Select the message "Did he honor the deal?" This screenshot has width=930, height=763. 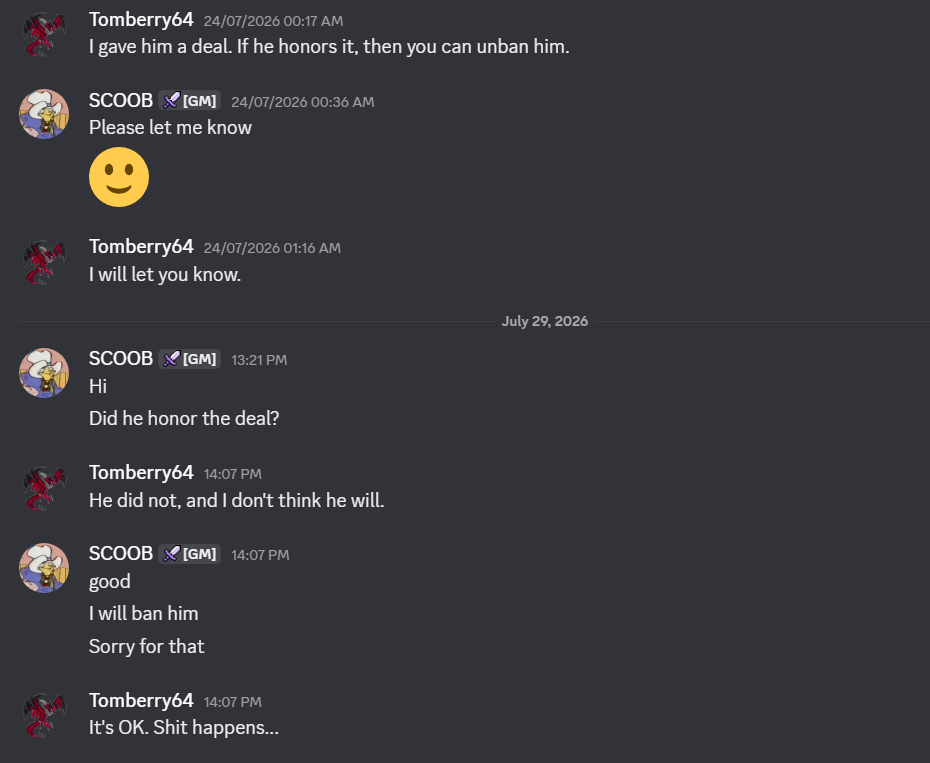click(184, 418)
